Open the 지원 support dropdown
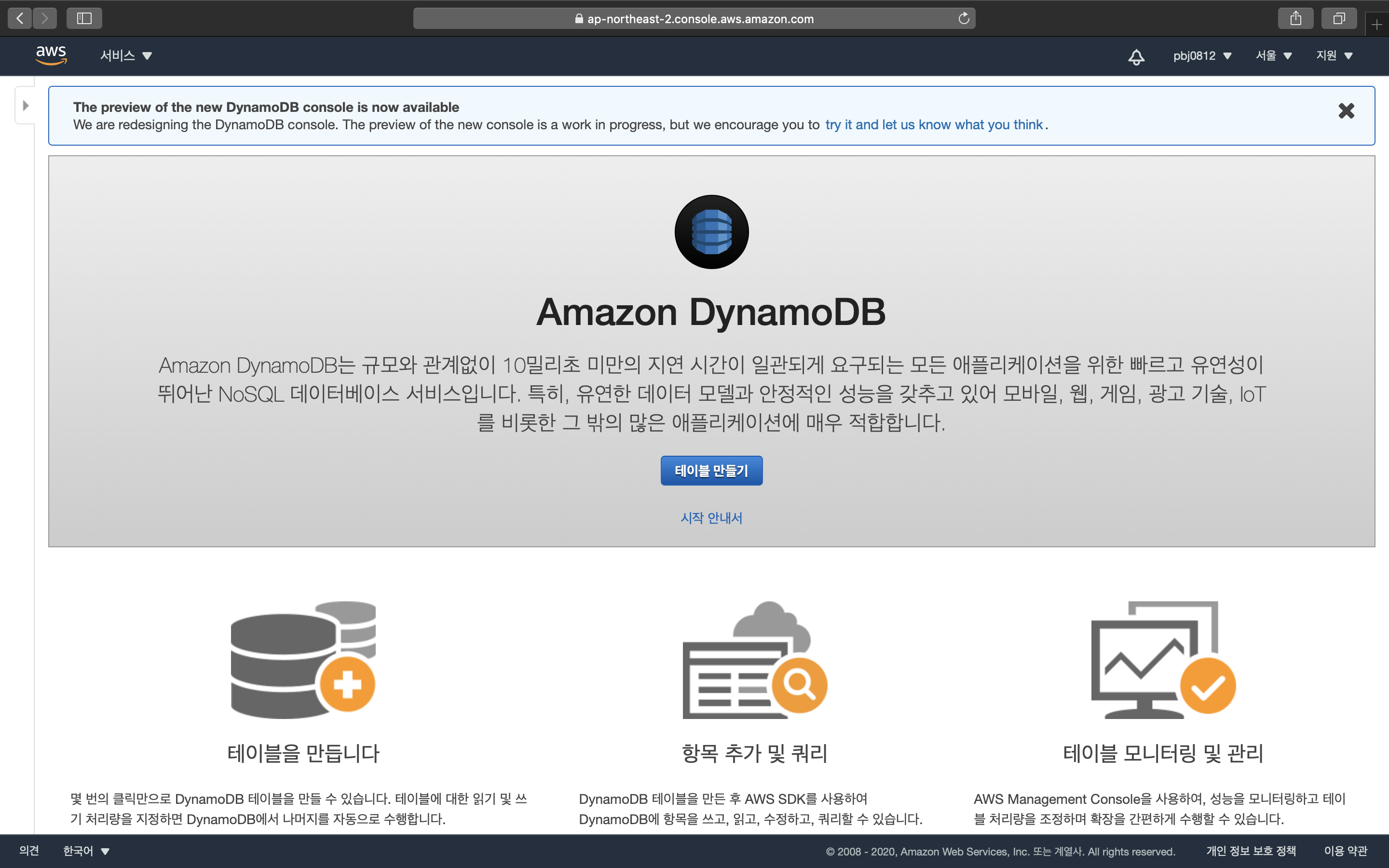 1335,55
